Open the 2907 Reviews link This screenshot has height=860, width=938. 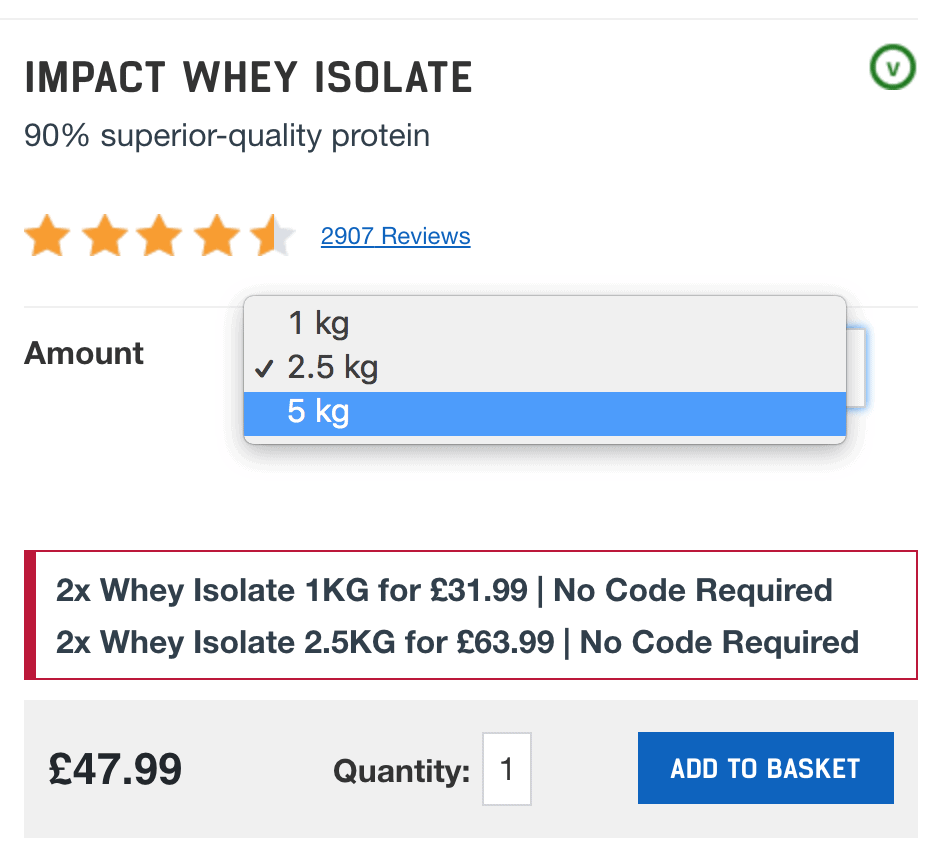click(395, 237)
